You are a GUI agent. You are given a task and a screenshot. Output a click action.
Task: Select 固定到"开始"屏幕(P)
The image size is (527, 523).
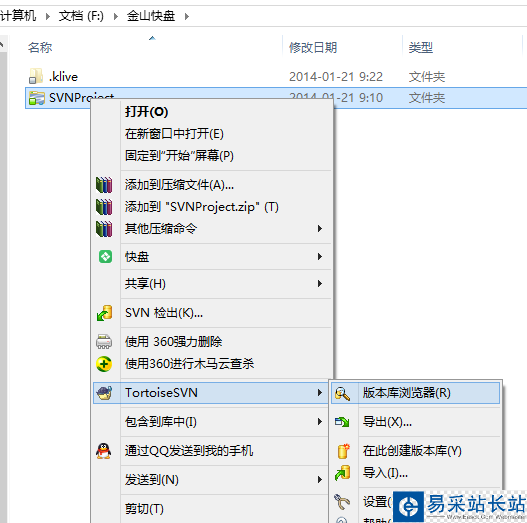click(x=179, y=156)
